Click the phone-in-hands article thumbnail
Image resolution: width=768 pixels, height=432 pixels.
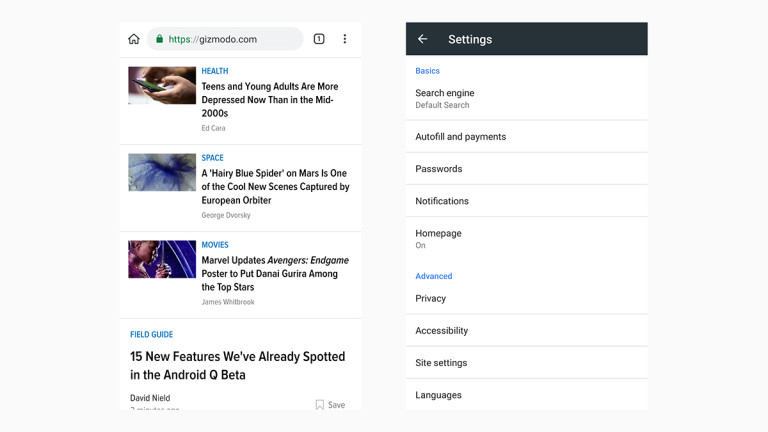click(162, 85)
